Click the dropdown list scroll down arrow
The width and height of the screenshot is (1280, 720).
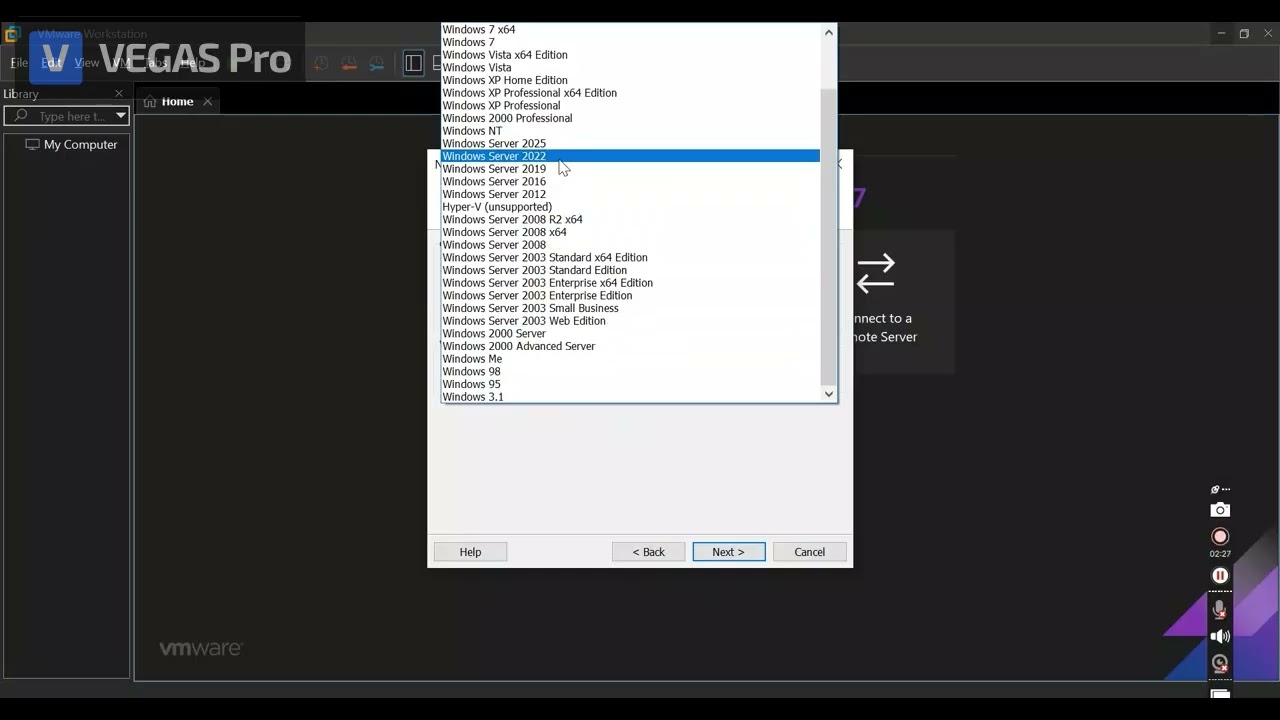point(828,394)
